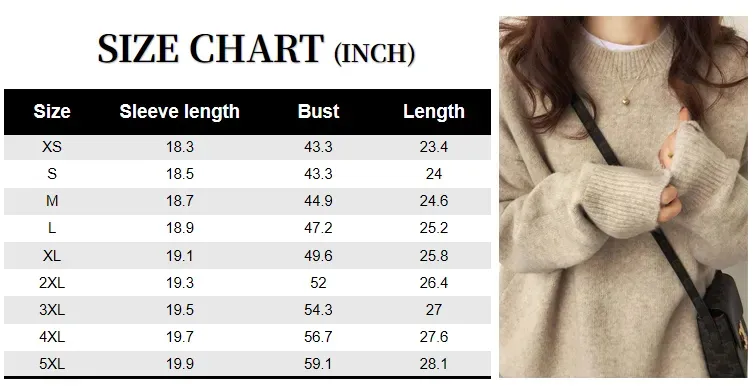The height and width of the screenshot is (386, 753).
Task: Click the length value 28.1
Action: (434, 364)
